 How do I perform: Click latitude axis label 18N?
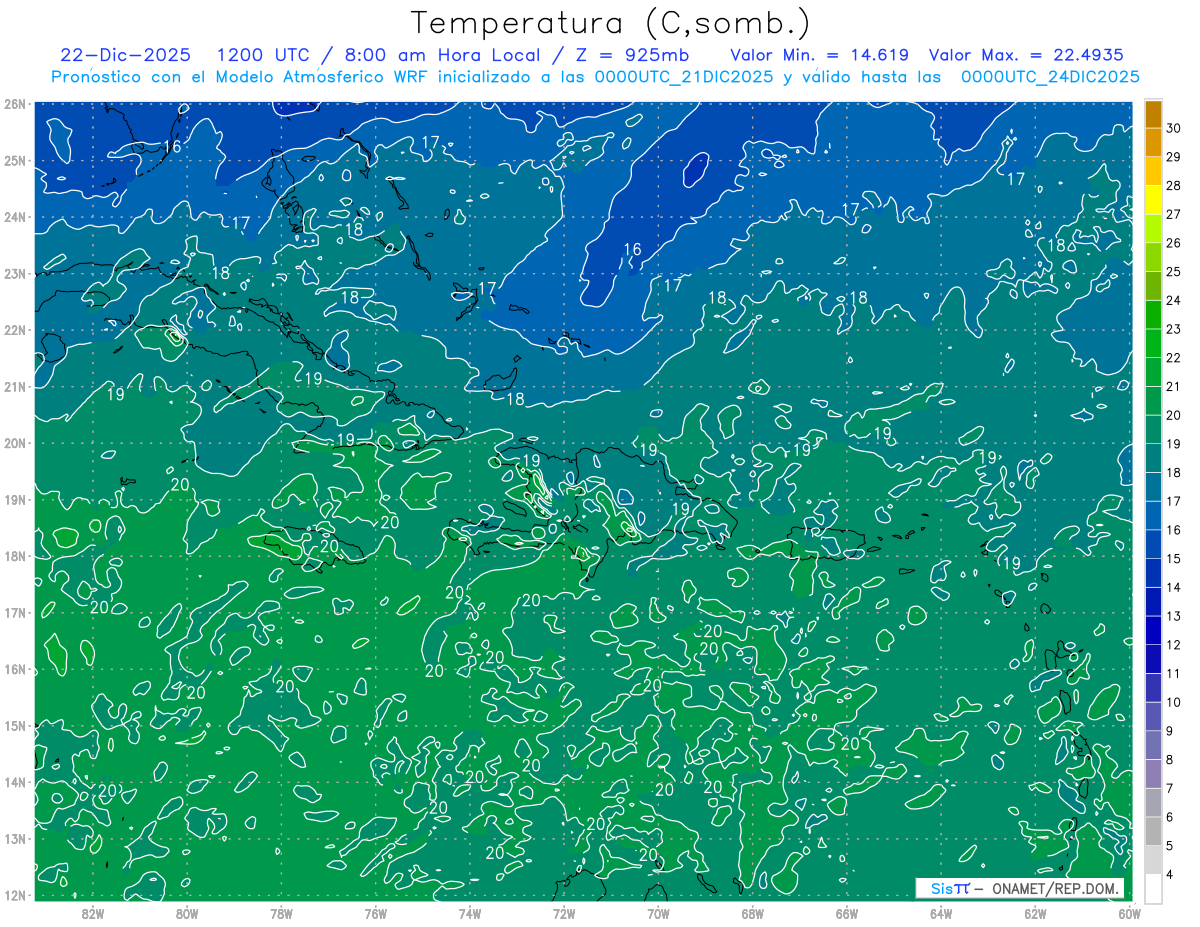tap(14, 556)
